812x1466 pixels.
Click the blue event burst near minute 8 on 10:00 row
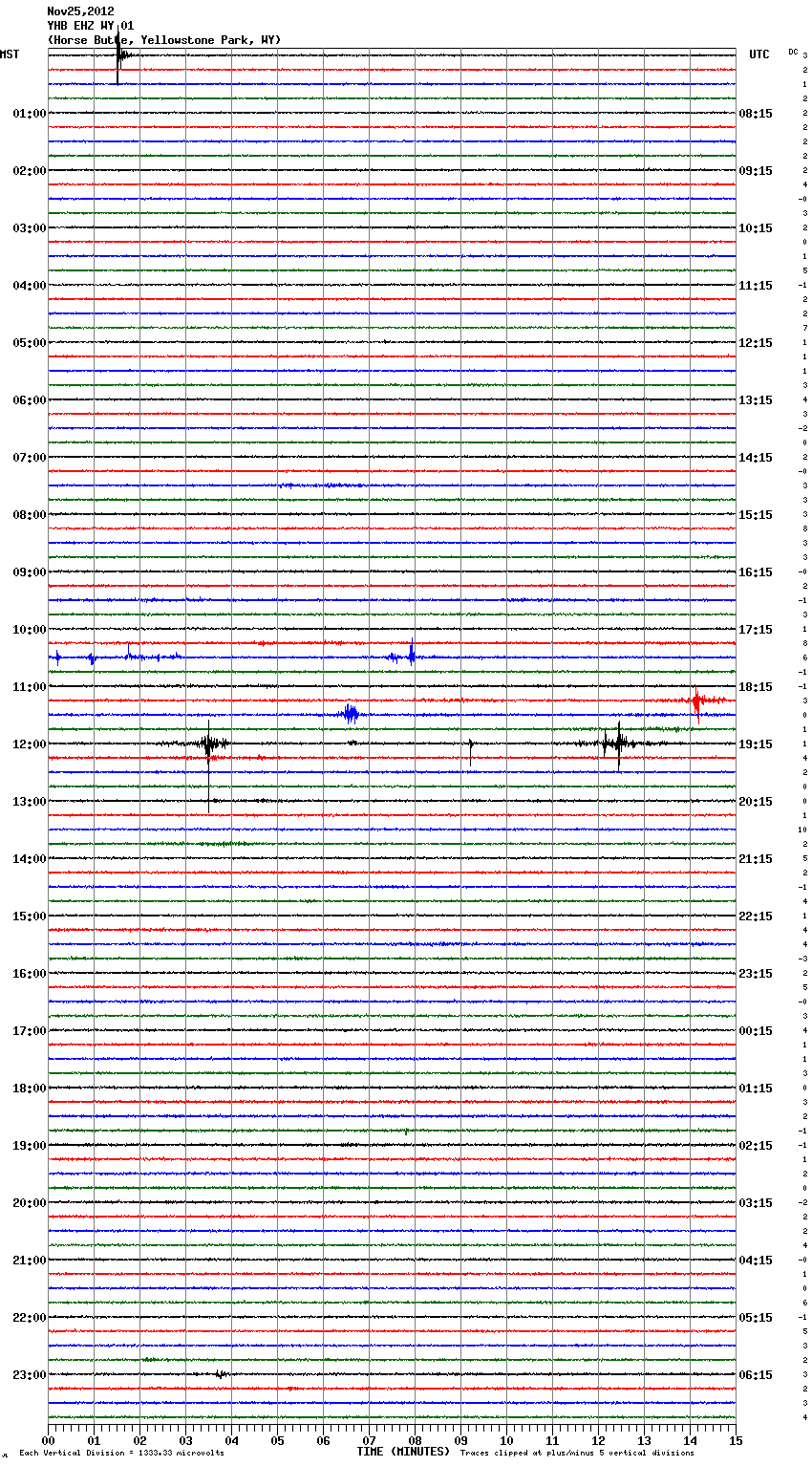[412, 655]
